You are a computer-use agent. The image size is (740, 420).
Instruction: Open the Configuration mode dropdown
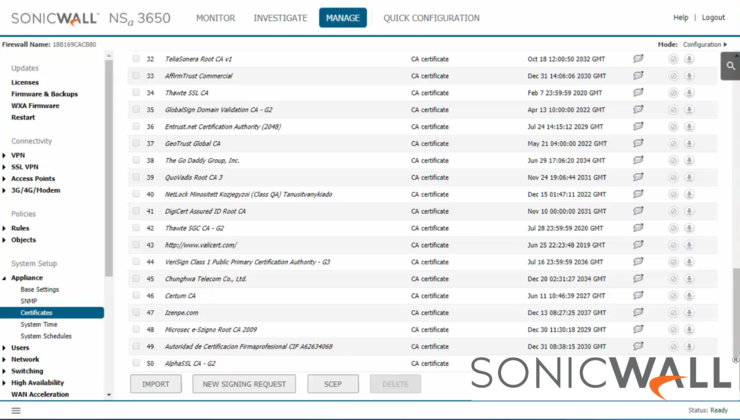click(704, 44)
